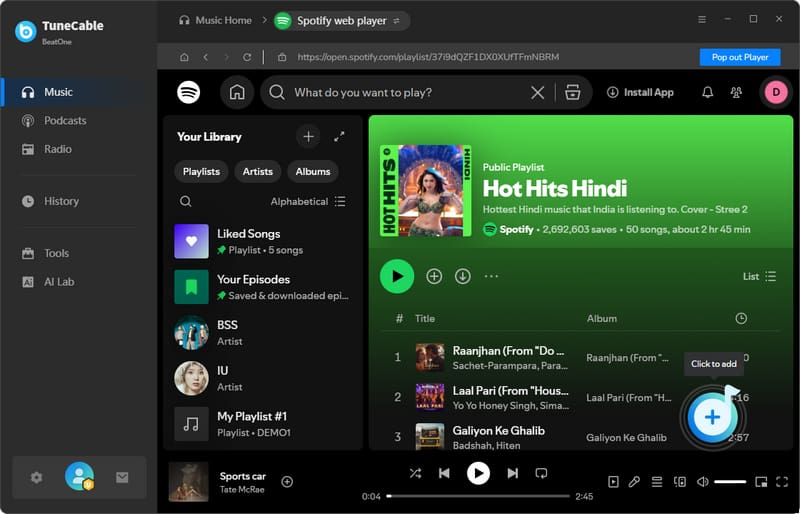This screenshot has width=800, height=514.
Task: Adjust the volume slider
Action: coord(730,481)
